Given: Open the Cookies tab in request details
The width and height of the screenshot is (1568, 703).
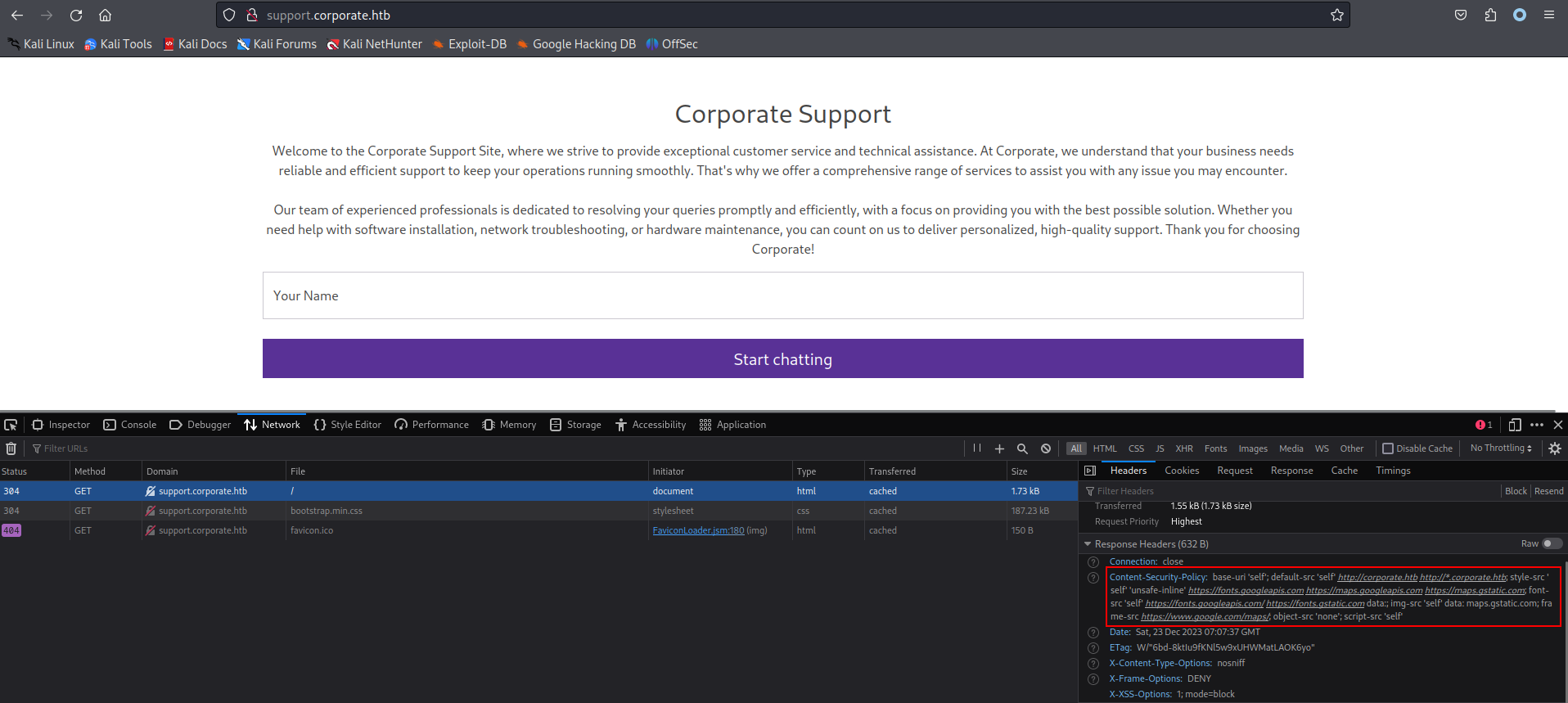Looking at the screenshot, I should click(x=1182, y=471).
